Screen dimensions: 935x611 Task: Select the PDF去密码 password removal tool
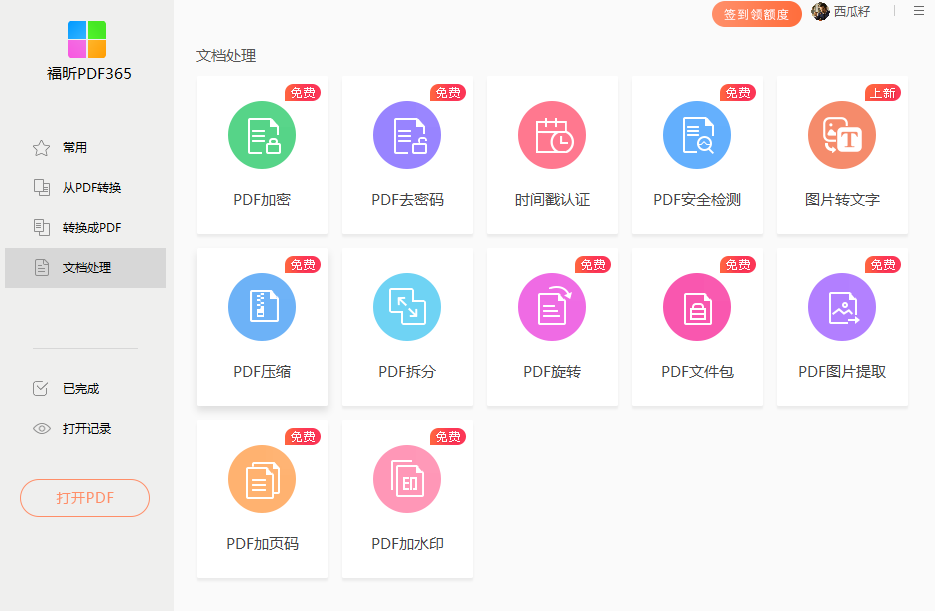pyautogui.click(x=407, y=155)
